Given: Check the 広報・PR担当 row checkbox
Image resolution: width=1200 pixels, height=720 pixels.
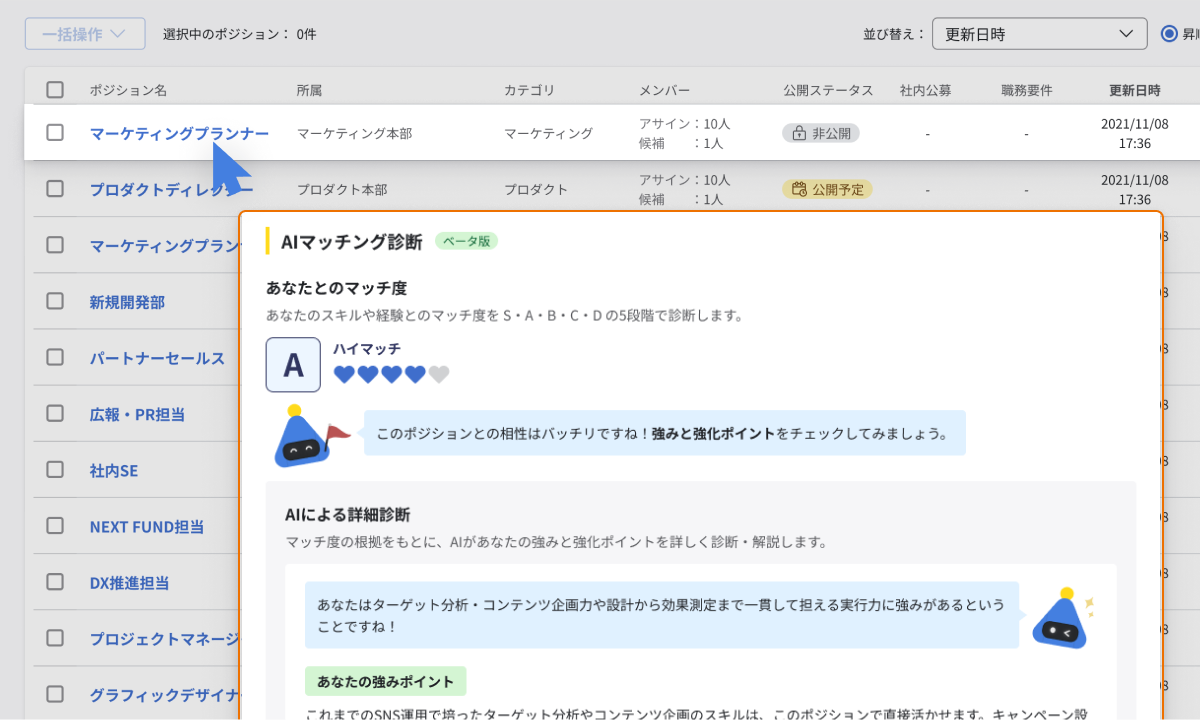Looking at the screenshot, I should point(55,413).
